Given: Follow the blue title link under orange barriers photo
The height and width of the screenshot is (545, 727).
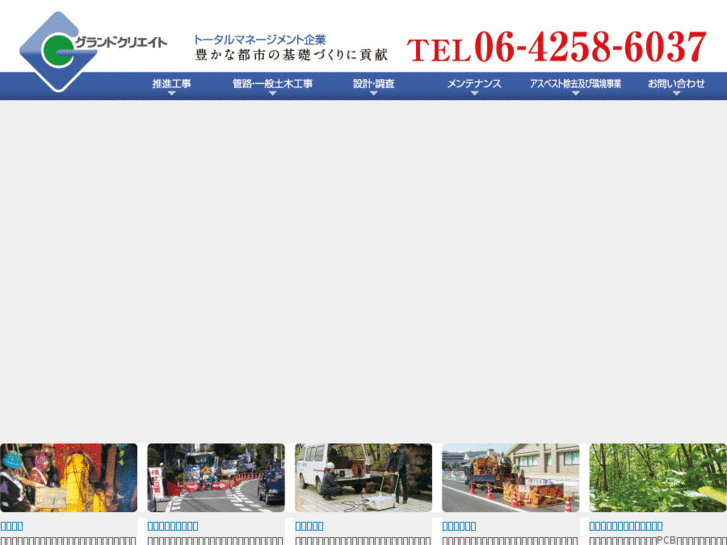Looking at the screenshot, I should point(459,526).
